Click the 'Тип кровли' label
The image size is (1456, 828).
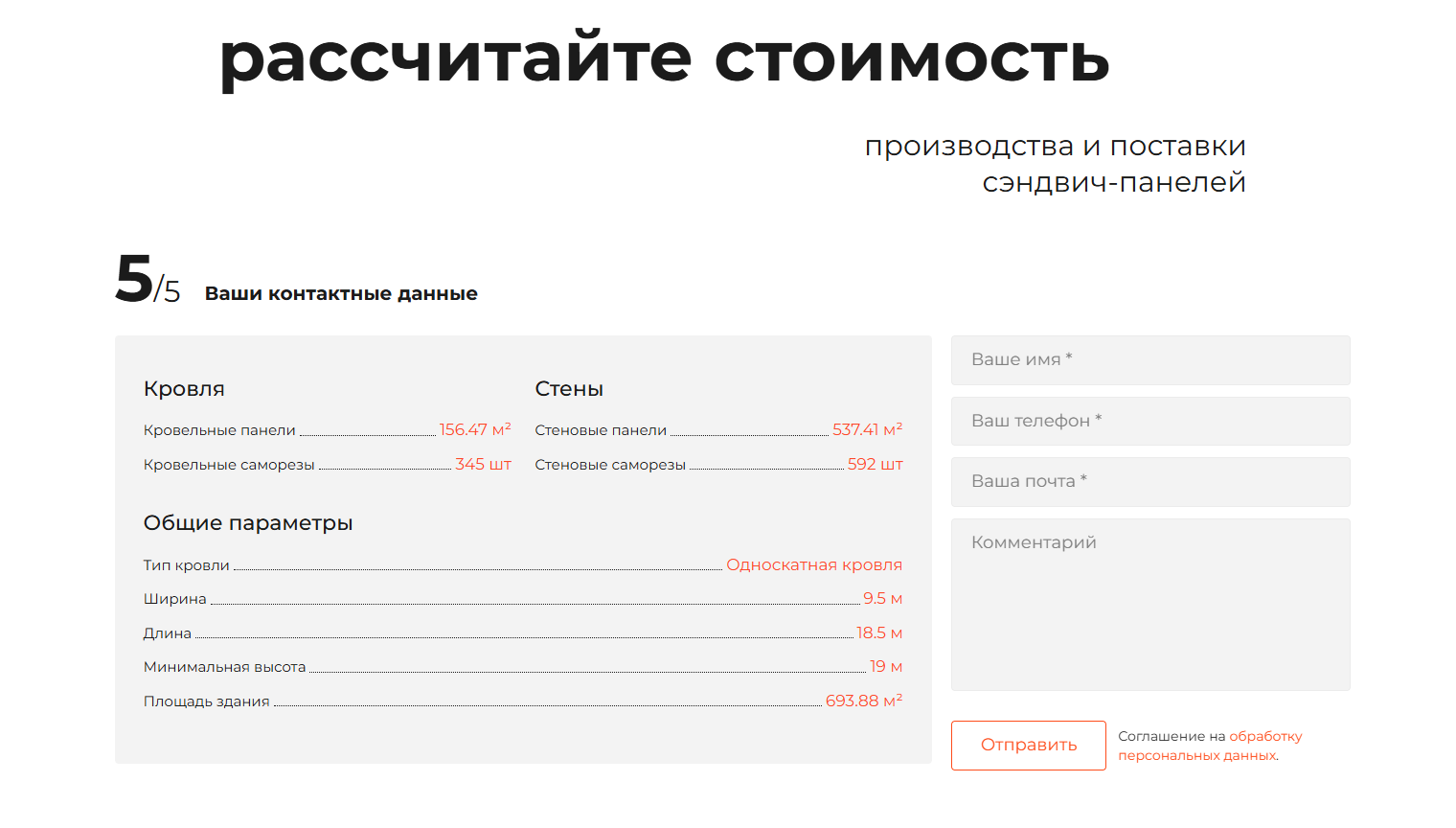coord(187,565)
